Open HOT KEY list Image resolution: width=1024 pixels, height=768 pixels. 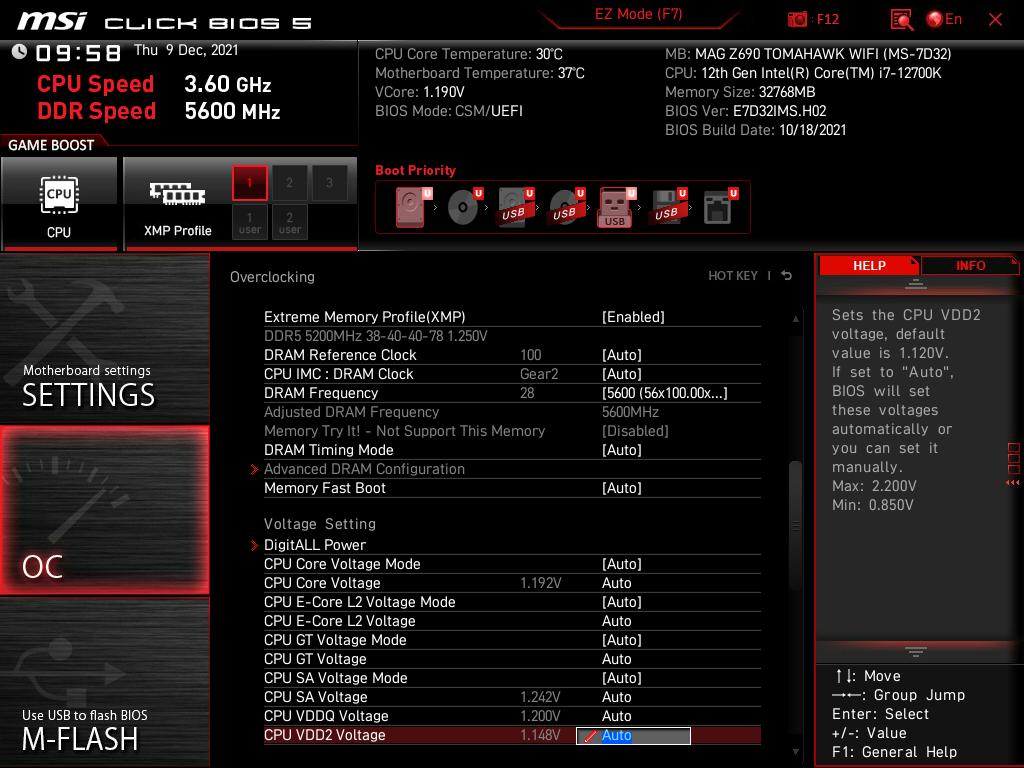[x=733, y=276]
